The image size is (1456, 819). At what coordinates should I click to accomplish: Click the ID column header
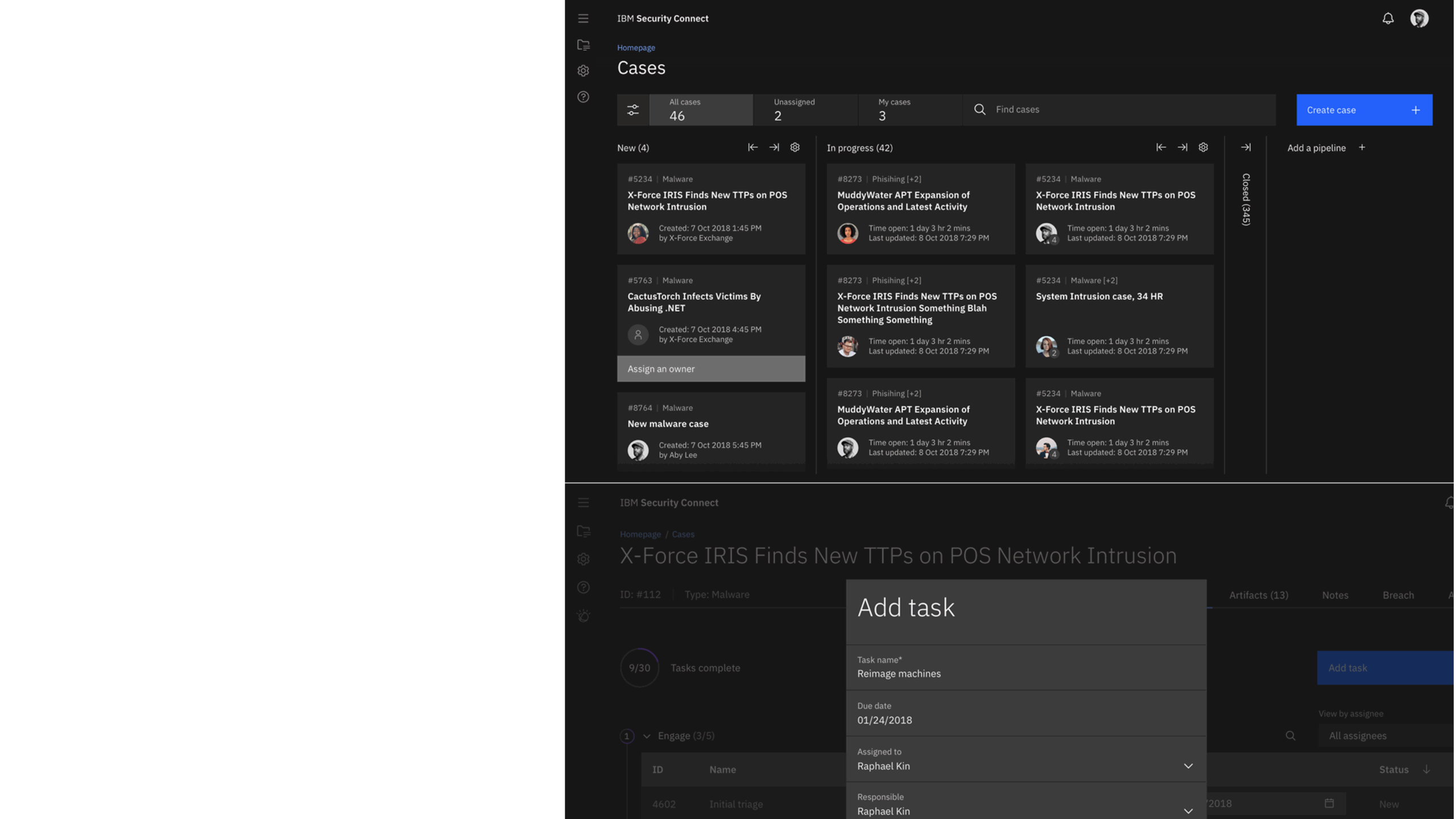click(x=657, y=769)
